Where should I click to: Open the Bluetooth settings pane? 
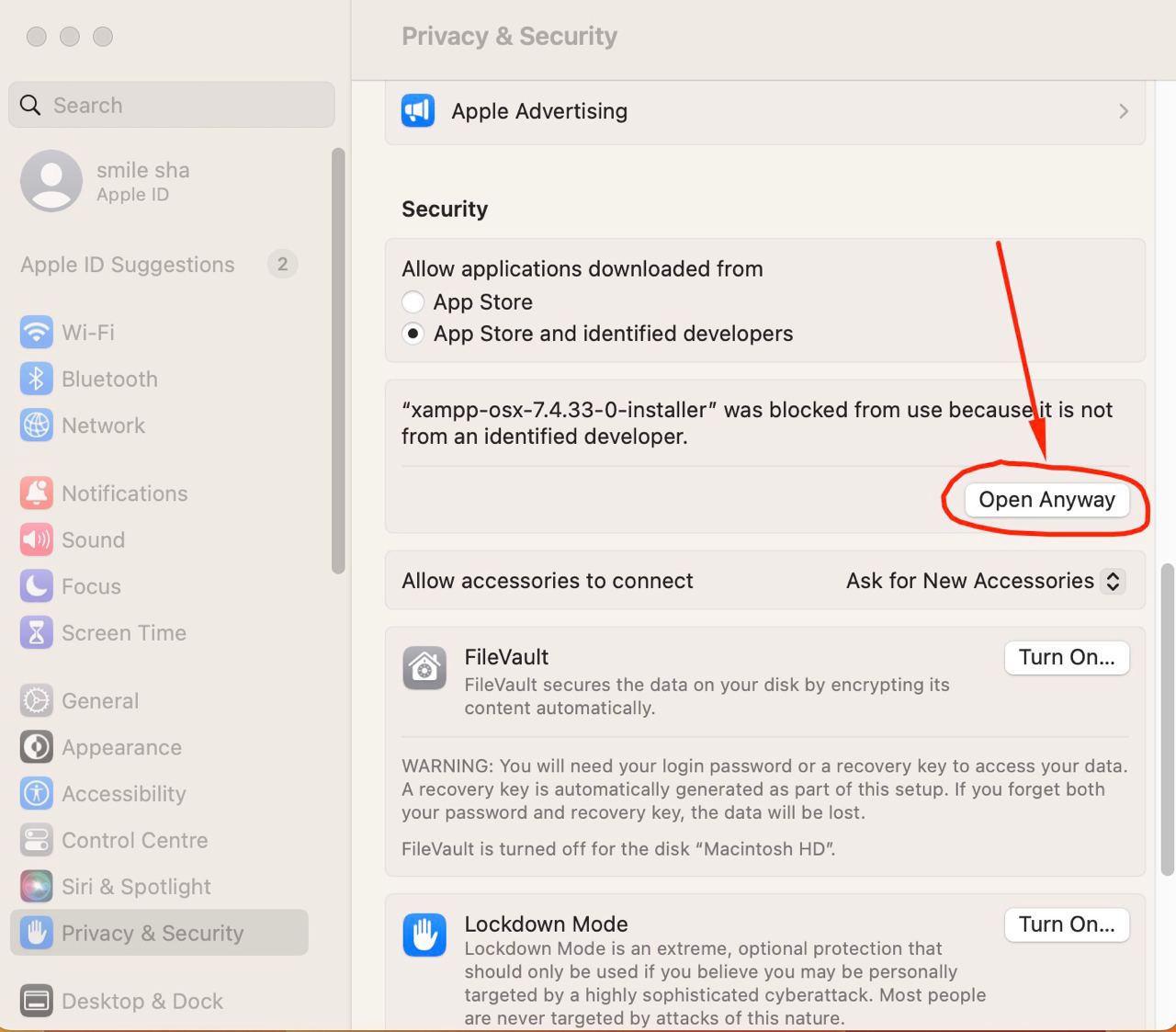tap(159, 379)
